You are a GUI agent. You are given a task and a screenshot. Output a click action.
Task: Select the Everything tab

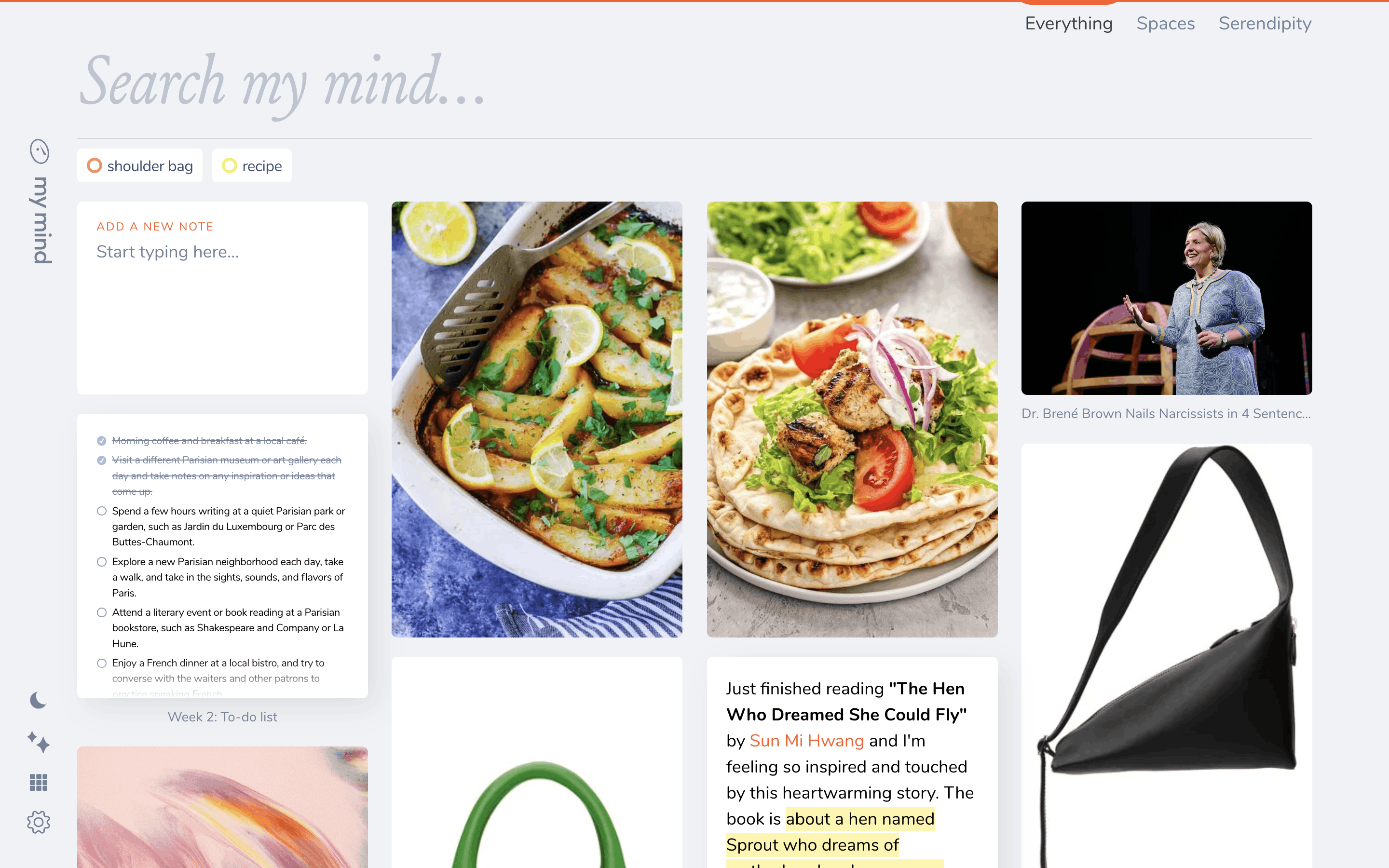[x=1069, y=24]
